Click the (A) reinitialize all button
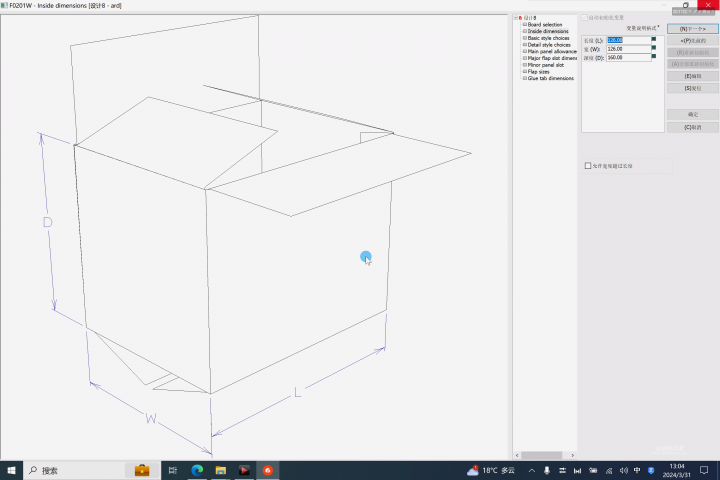This screenshot has width=720, height=480. tap(692, 64)
